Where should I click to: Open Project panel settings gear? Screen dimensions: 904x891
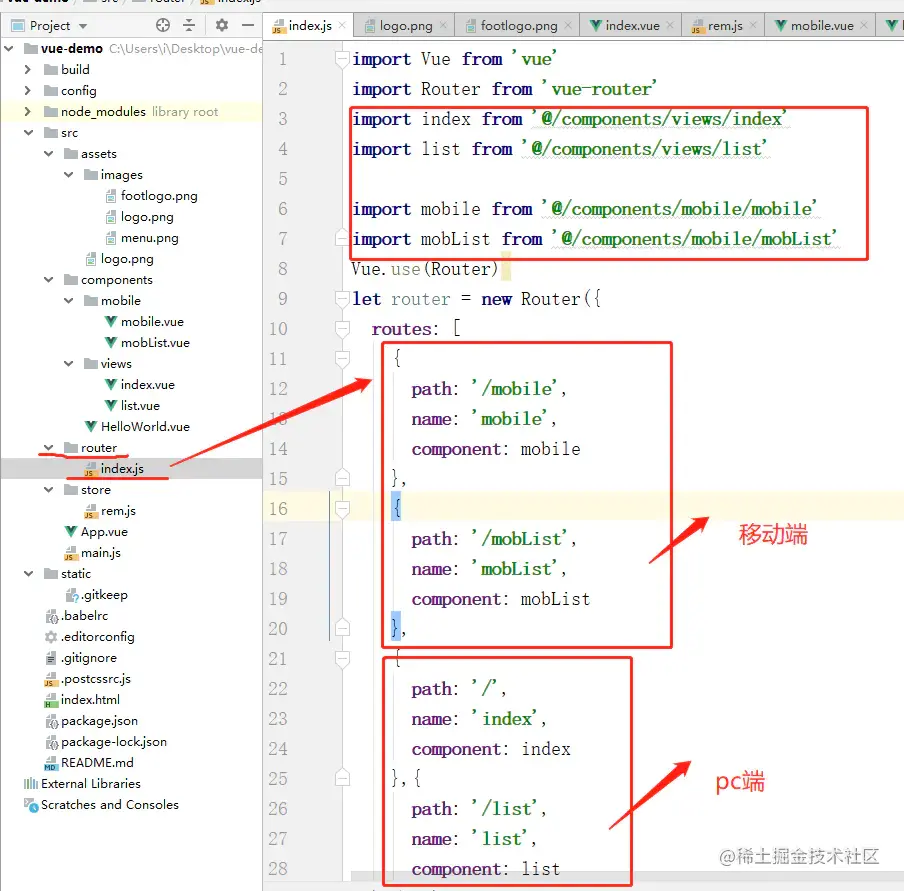[221, 25]
